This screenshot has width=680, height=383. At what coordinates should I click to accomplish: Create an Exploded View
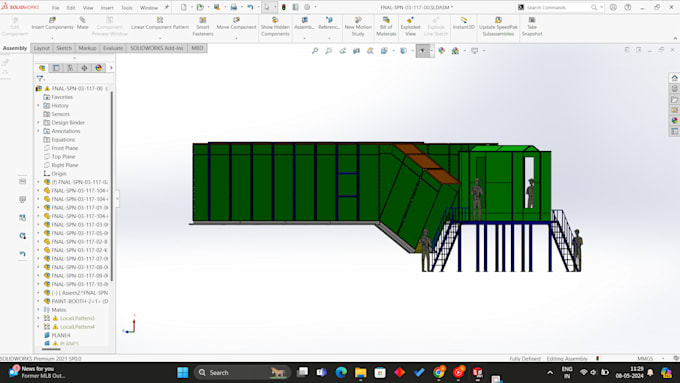(x=410, y=26)
